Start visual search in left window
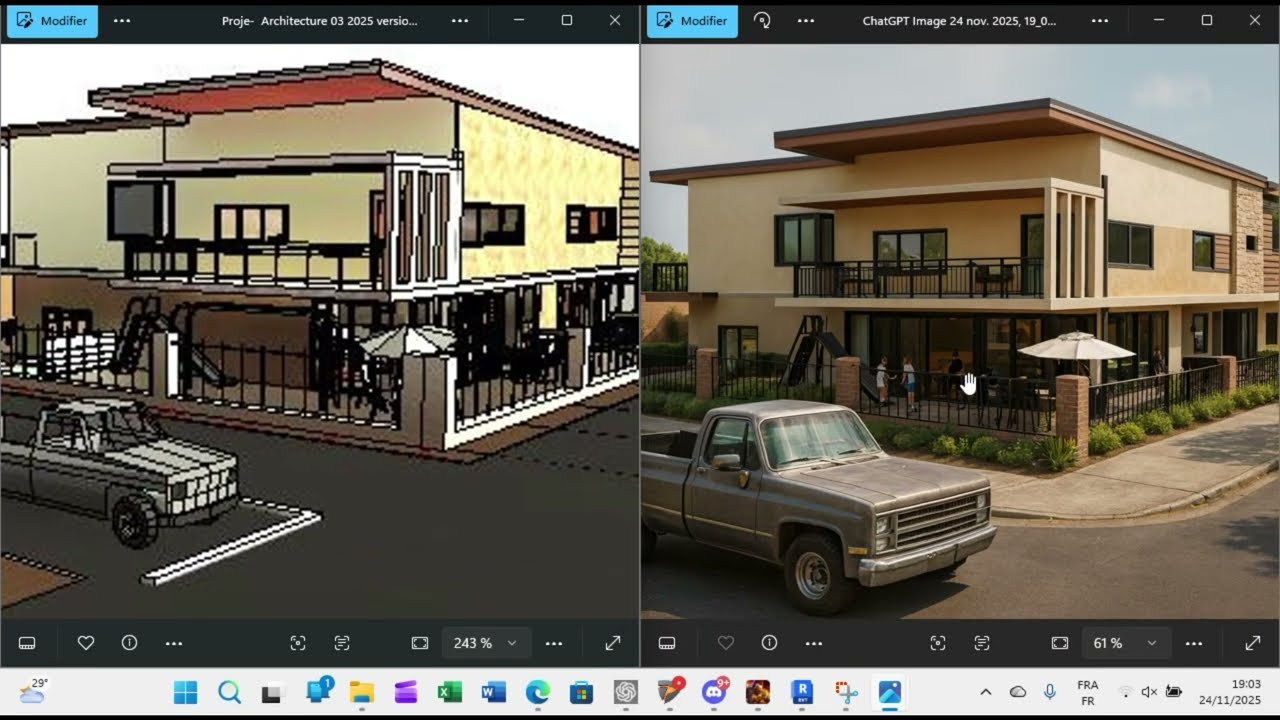The width and height of the screenshot is (1280, 720). (298, 643)
